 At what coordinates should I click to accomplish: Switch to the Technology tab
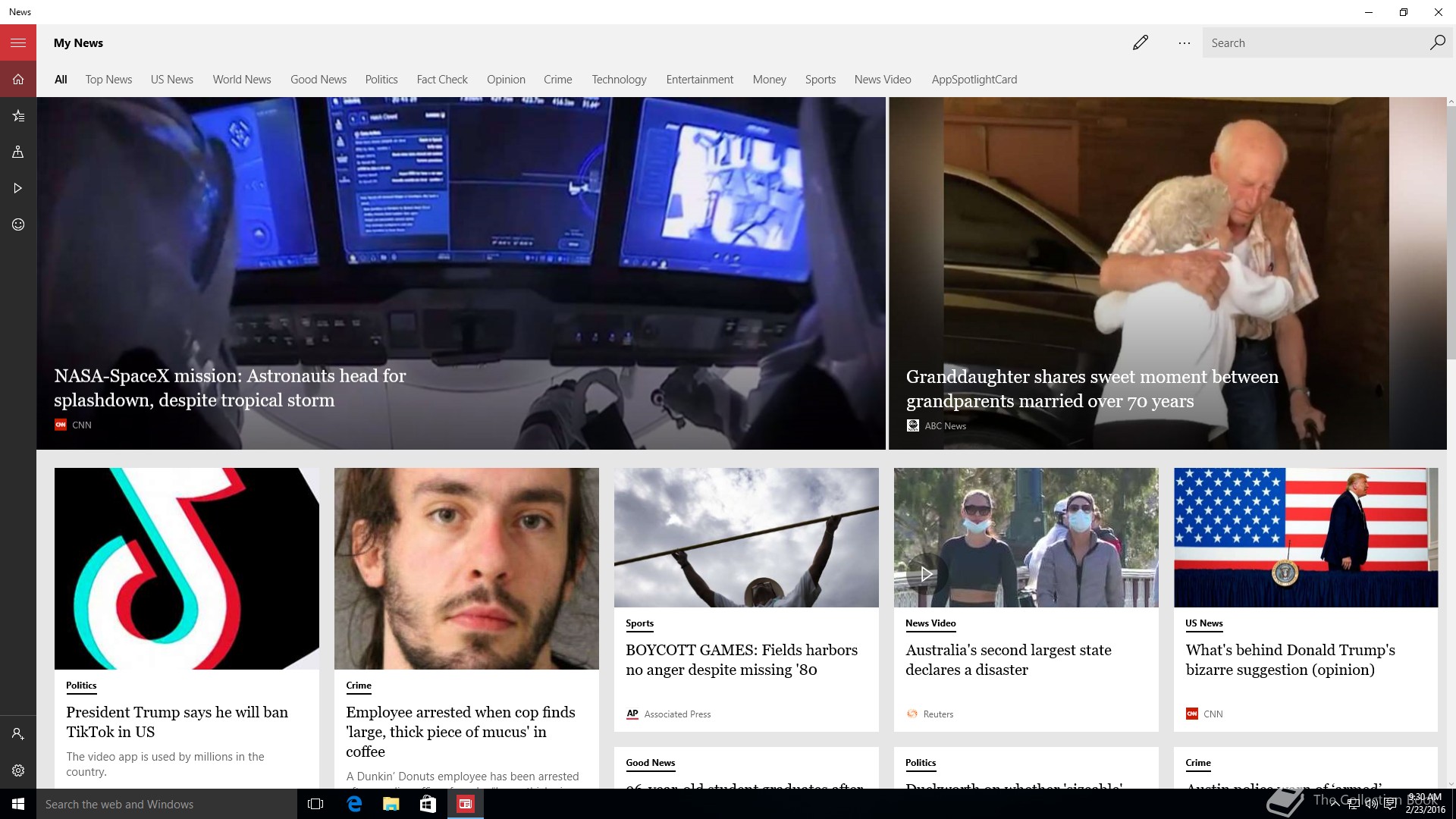pyautogui.click(x=619, y=80)
